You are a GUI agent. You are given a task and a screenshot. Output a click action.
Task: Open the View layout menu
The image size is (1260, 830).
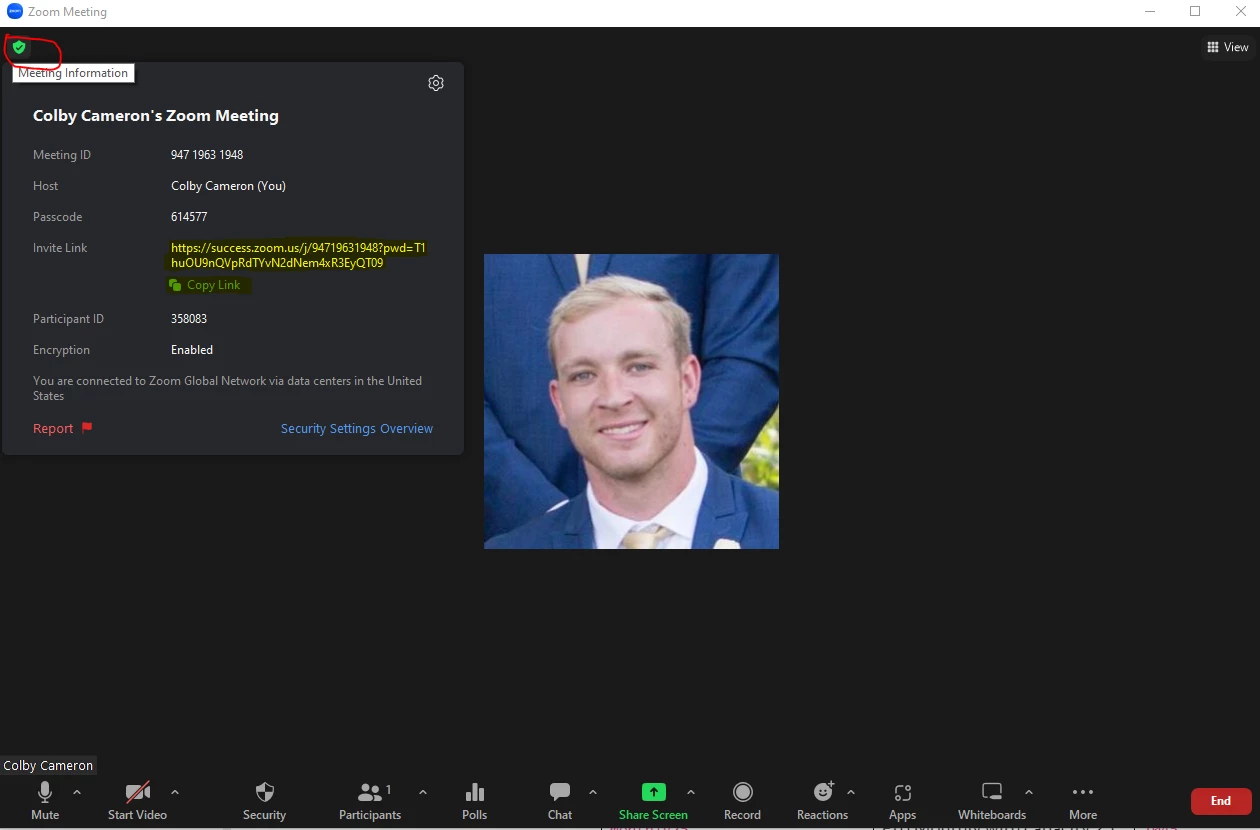coord(1227,47)
